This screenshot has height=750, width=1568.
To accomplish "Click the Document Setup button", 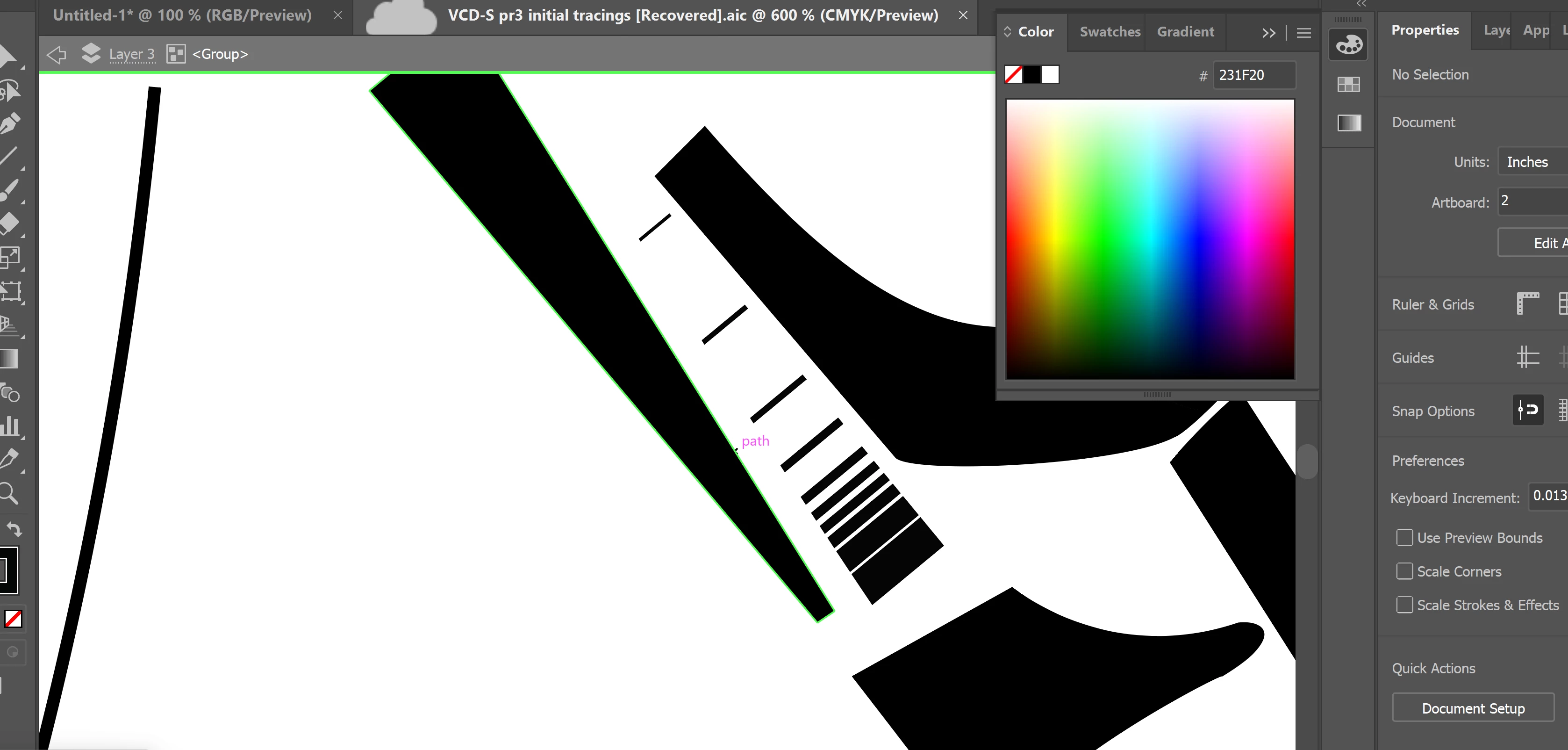I will 1473,708.
